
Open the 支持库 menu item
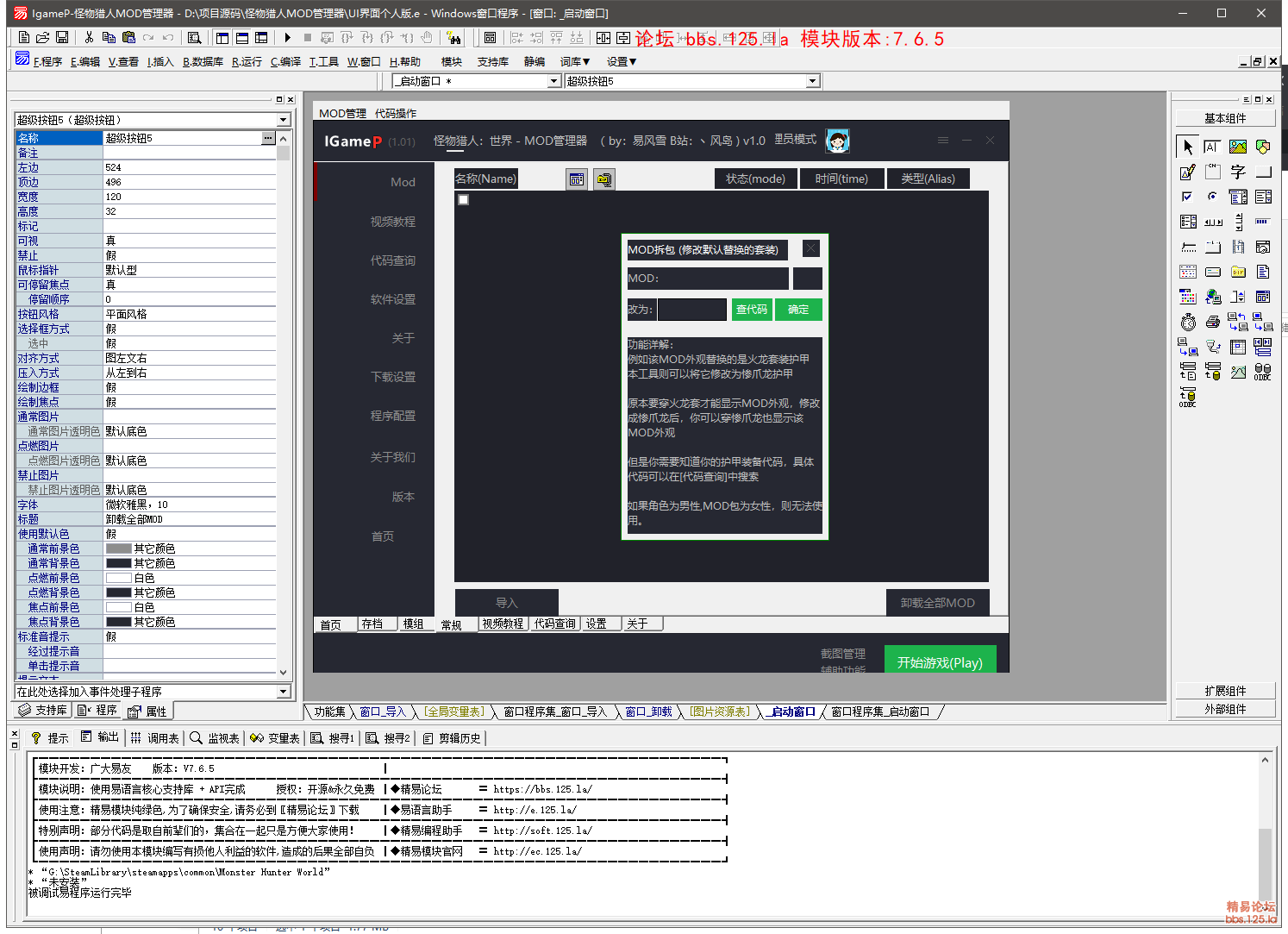(x=493, y=62)
